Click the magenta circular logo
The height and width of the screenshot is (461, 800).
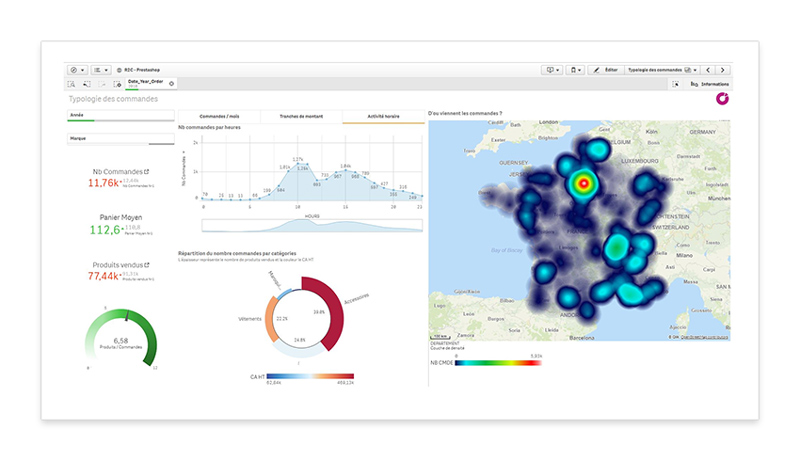tap(722, 98)
